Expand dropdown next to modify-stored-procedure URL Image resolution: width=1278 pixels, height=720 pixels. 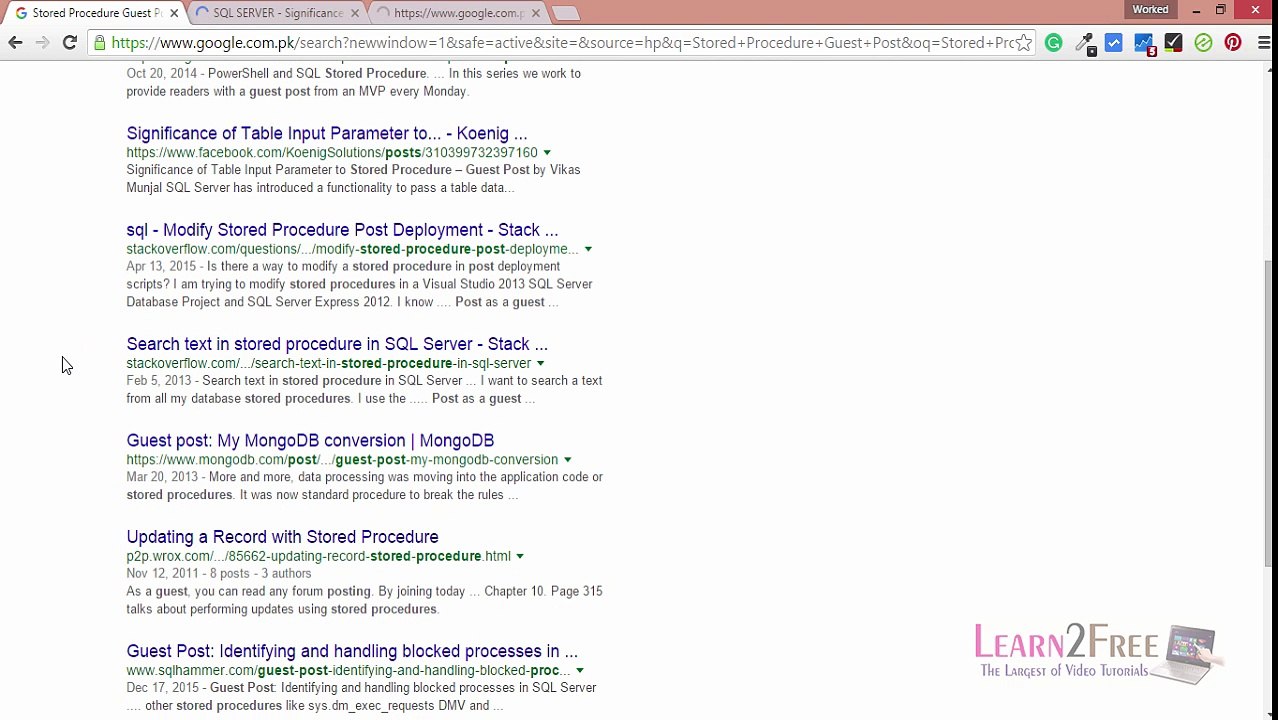[x=588, y=249]
